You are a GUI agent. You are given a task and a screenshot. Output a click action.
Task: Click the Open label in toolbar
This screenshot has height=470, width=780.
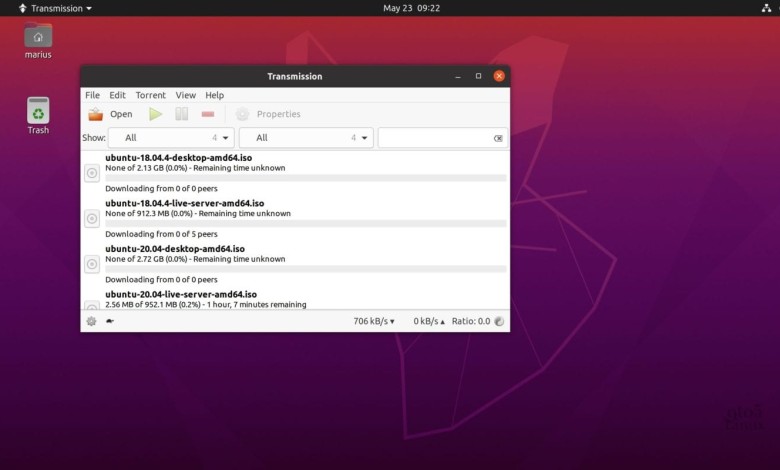click(121, 114)
